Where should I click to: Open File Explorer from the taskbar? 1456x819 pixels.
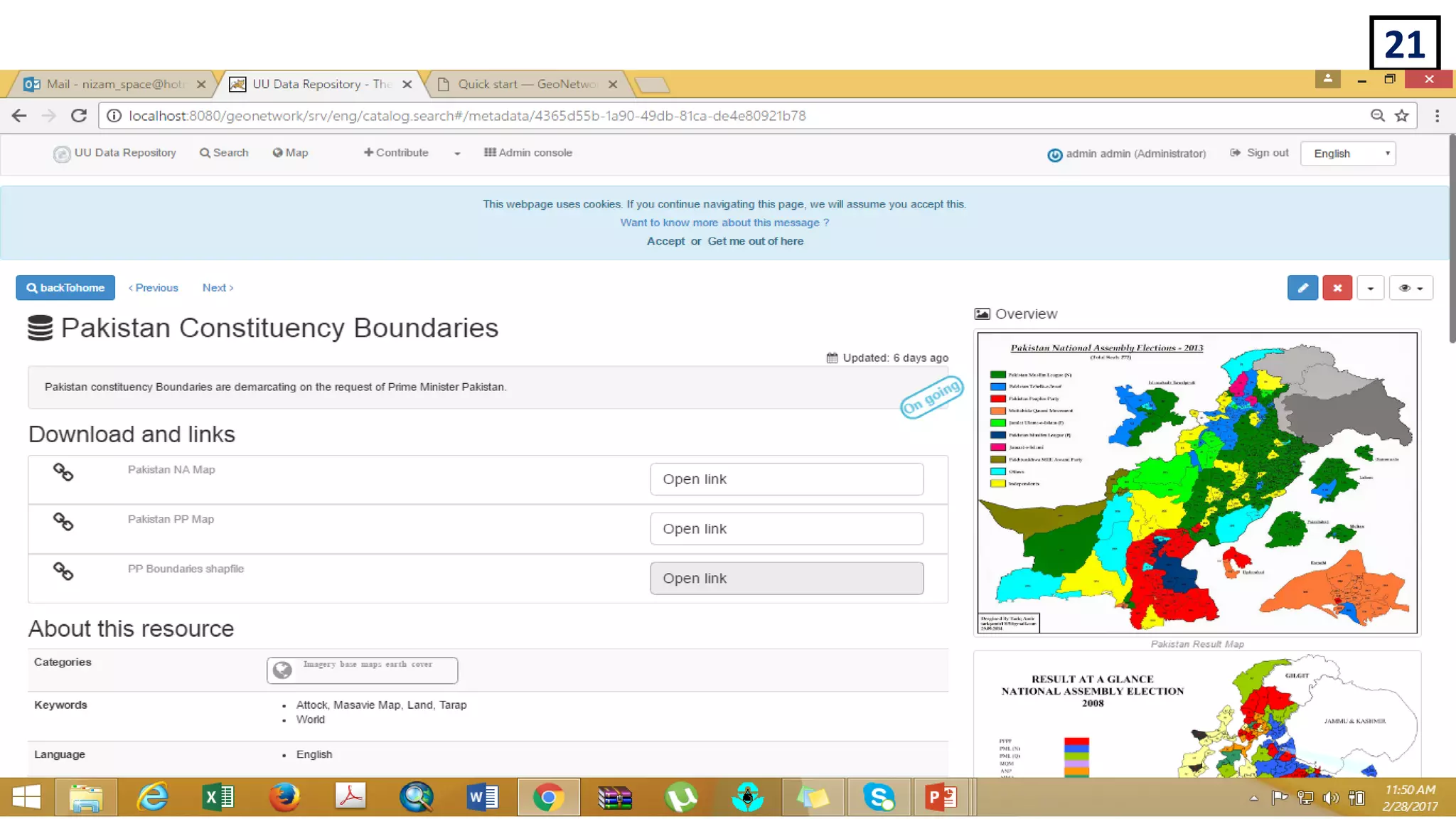point(86,798)
